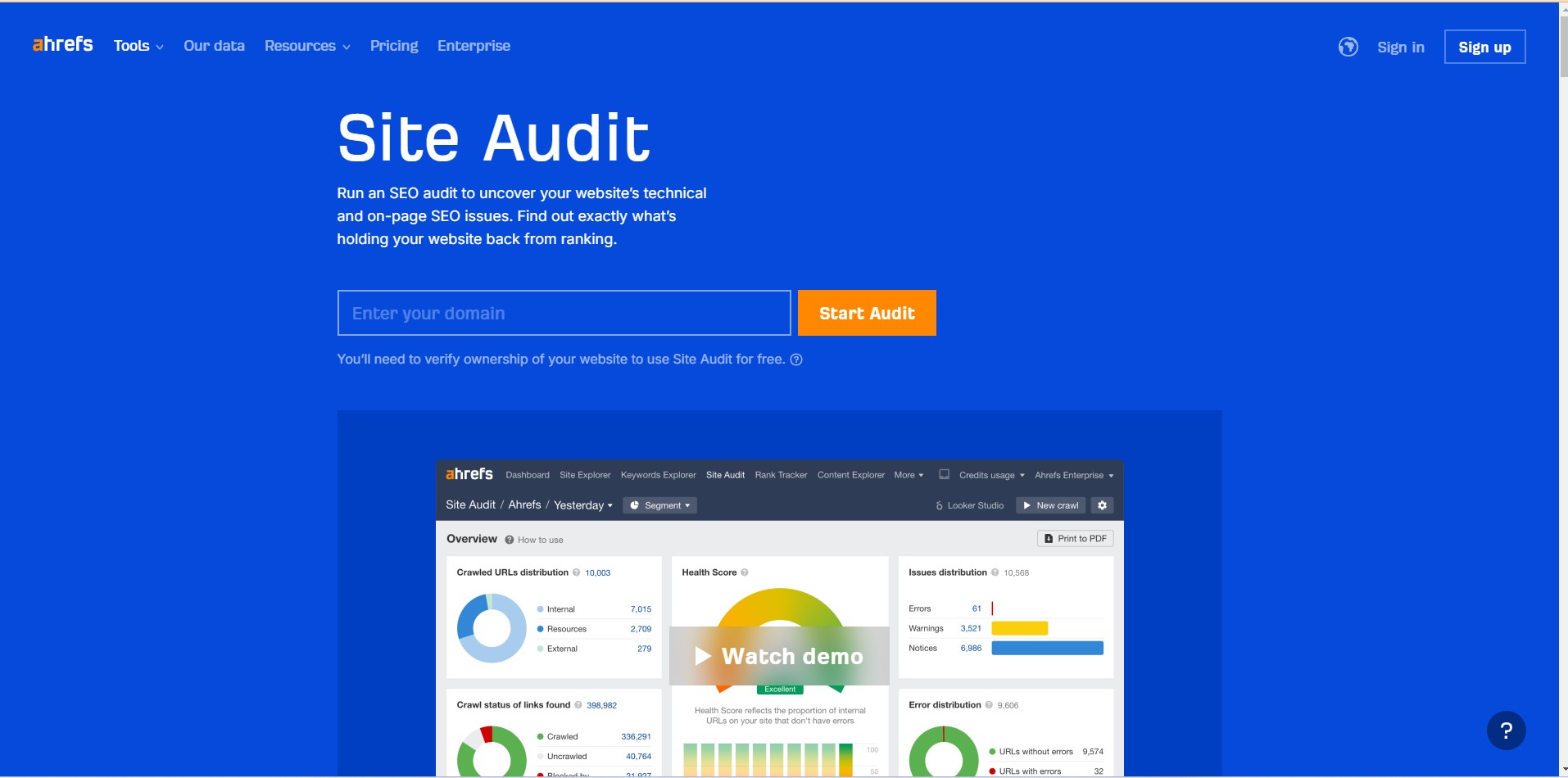The width and height of the screenshot is (1568, 778).
Task: Open the Enterprise page
Action: pos(474,46)
